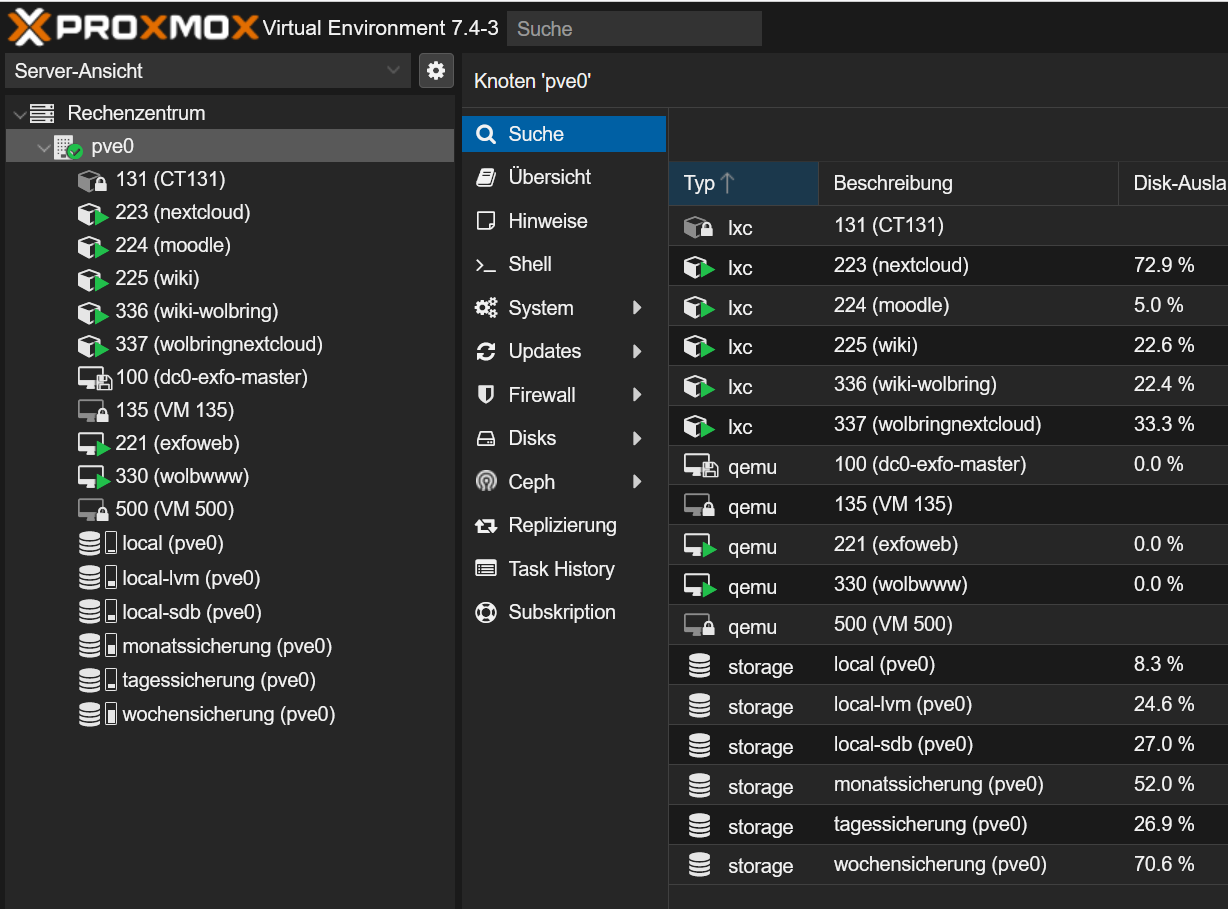Click the Beschreibung column header
This screenshot has width=1228, height=909.
click(968, 183)
